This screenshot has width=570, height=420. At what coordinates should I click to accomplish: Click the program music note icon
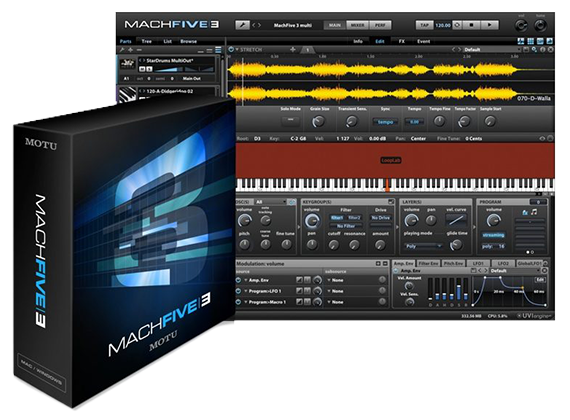pyautogui.click(x=534, y=212)
